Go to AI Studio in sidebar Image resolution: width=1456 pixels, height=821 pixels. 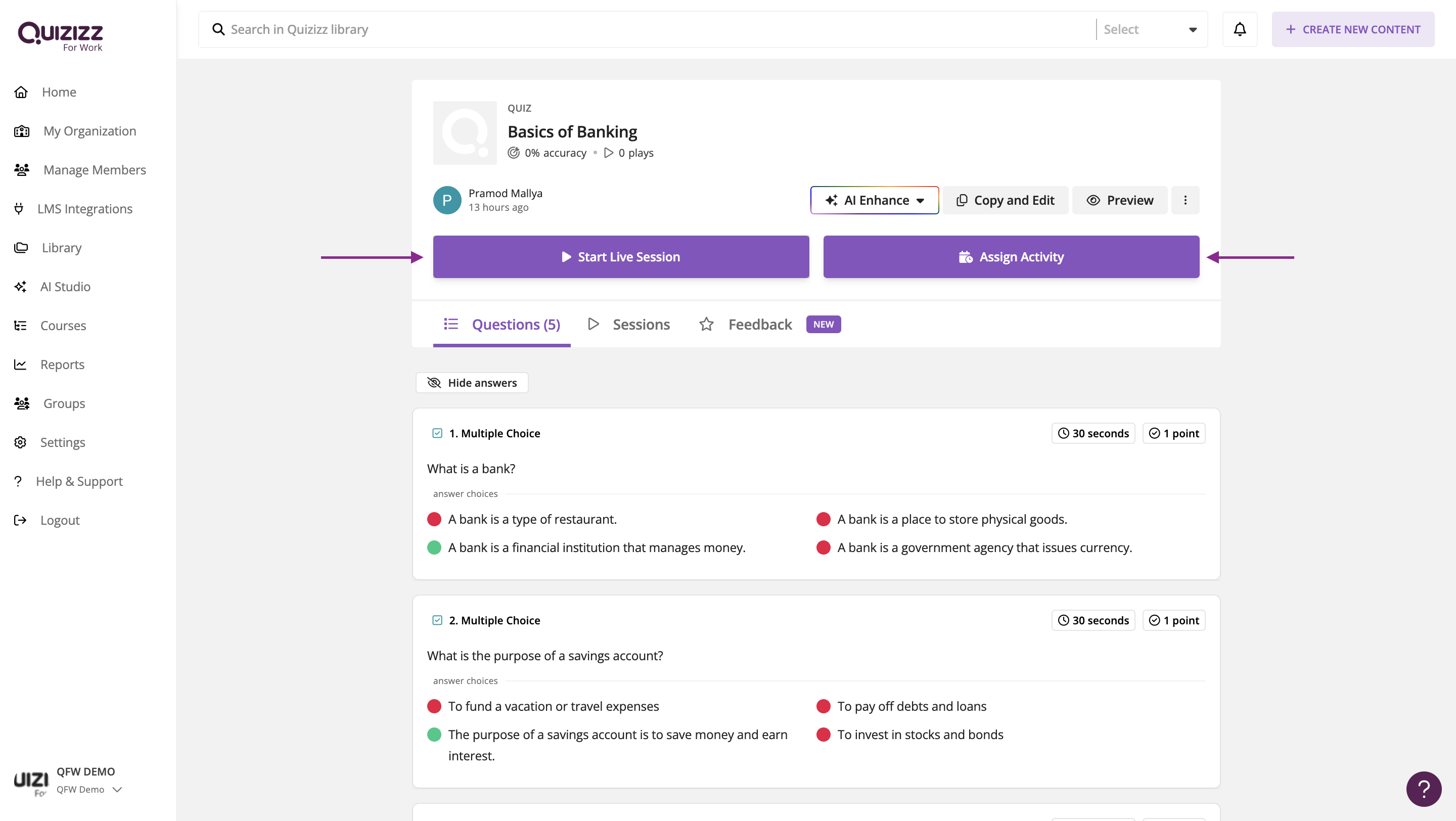coord(65,287)
